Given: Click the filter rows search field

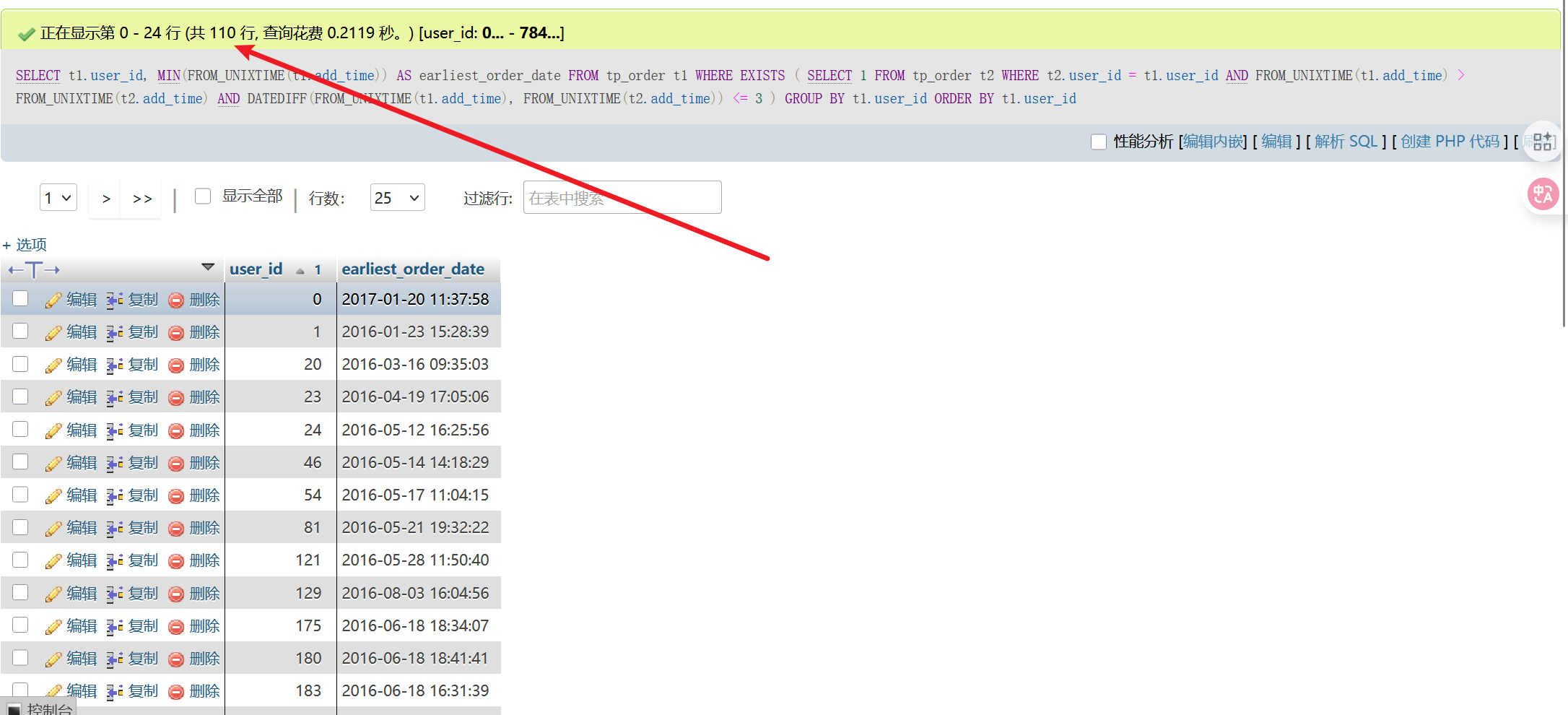Looking at the screenshot, I should click(x=622, y=198).
